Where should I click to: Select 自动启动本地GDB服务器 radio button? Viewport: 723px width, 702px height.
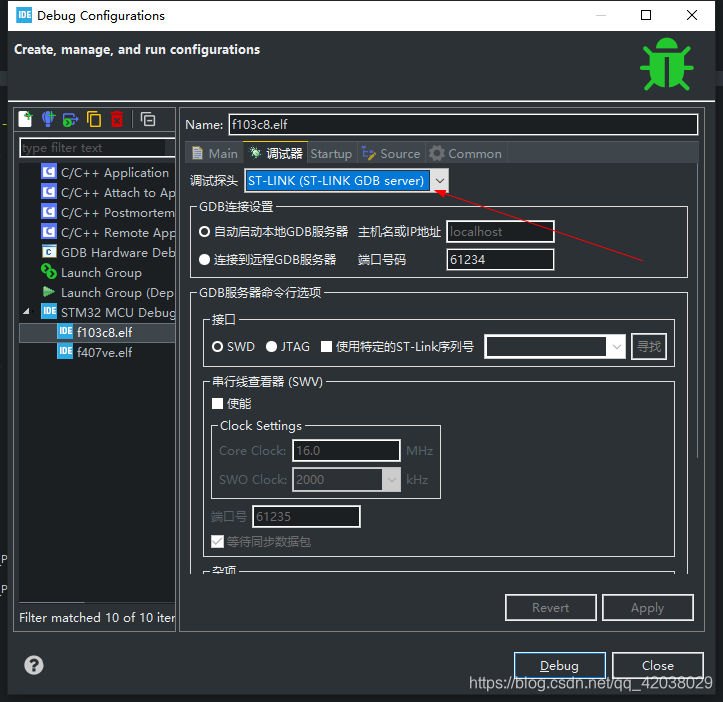point(204,232)
